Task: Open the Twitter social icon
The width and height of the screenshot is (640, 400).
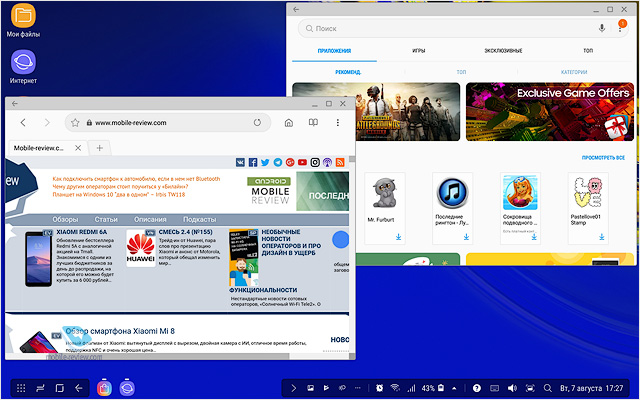Action: pyautogui.click(x=265, y=162)
